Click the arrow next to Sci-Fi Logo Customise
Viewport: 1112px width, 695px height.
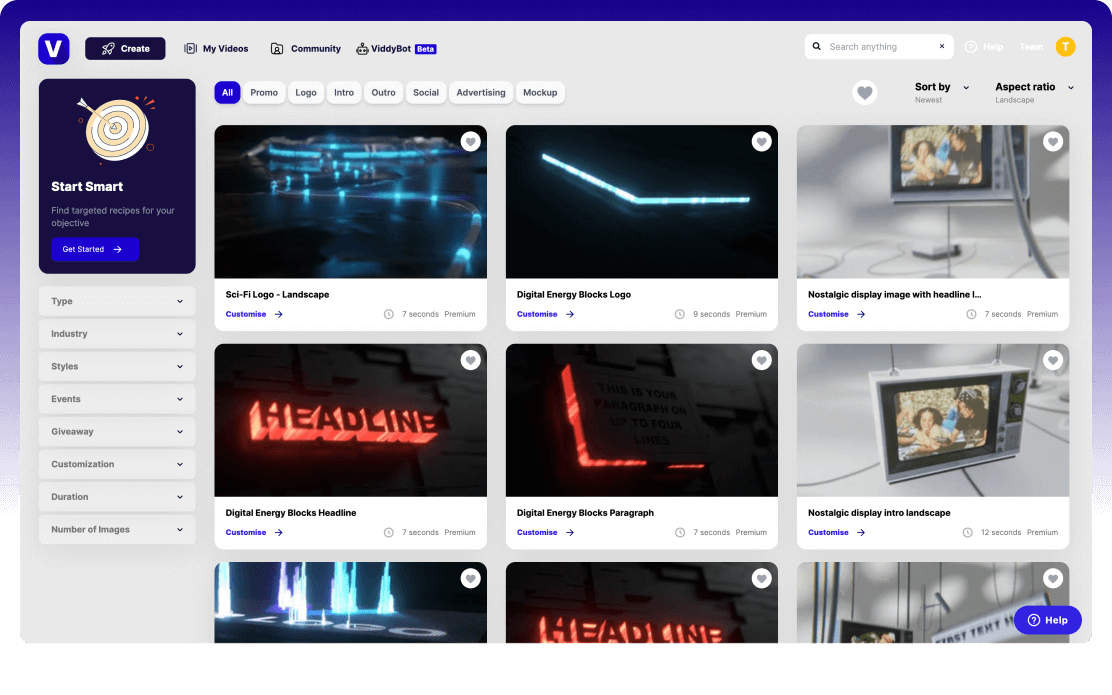pyautogui.click(x=279, y=314)
